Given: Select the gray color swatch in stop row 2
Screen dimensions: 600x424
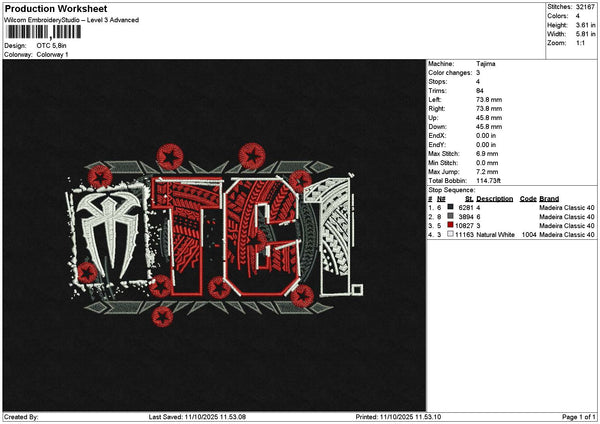Looking at the screenshot, I should [450, 216].
